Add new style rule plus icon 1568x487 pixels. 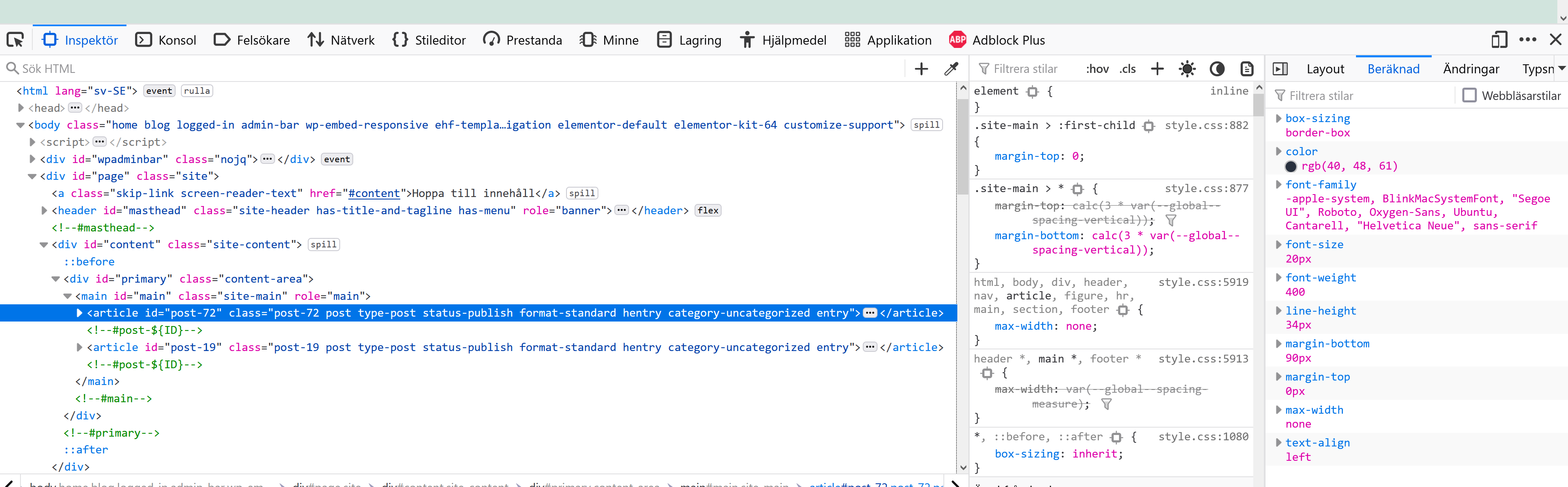[x=1157, y=69]
